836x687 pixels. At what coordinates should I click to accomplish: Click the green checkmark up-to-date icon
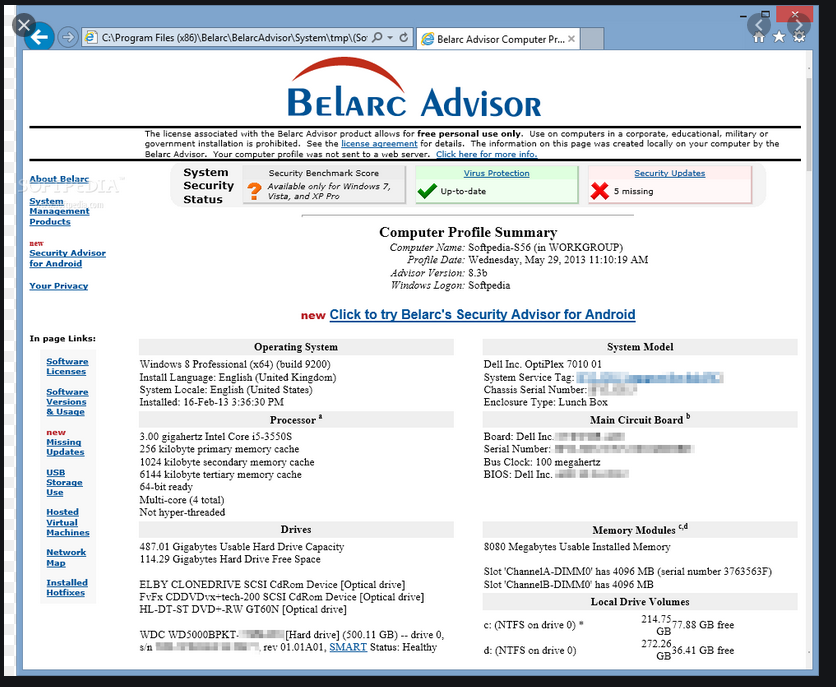click(428, 191)
